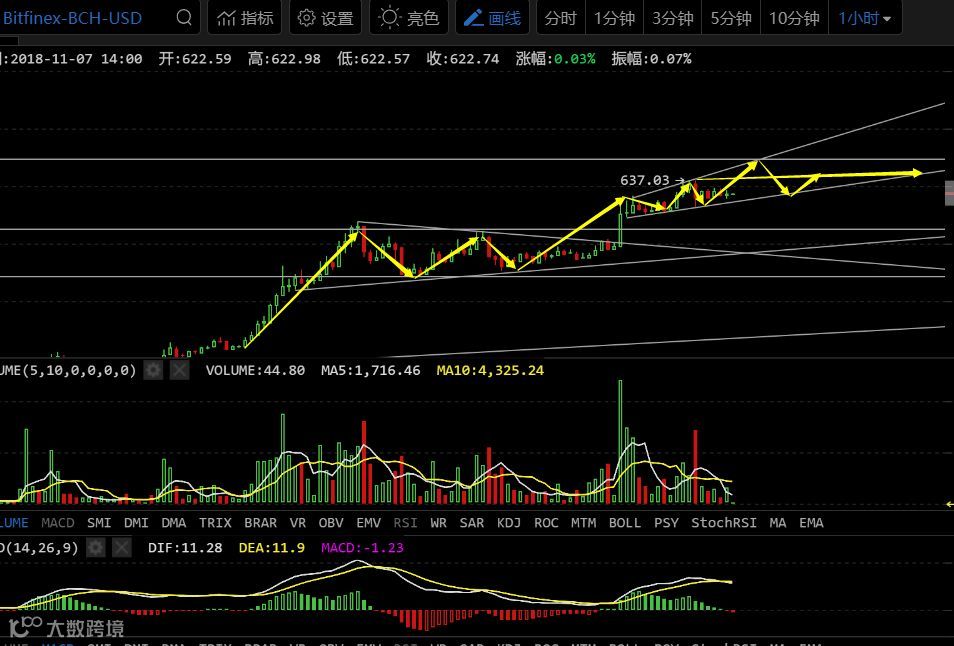Select MA in upper indicator row
The height and width of the screenshot is (646, 954).
point(778,523)
